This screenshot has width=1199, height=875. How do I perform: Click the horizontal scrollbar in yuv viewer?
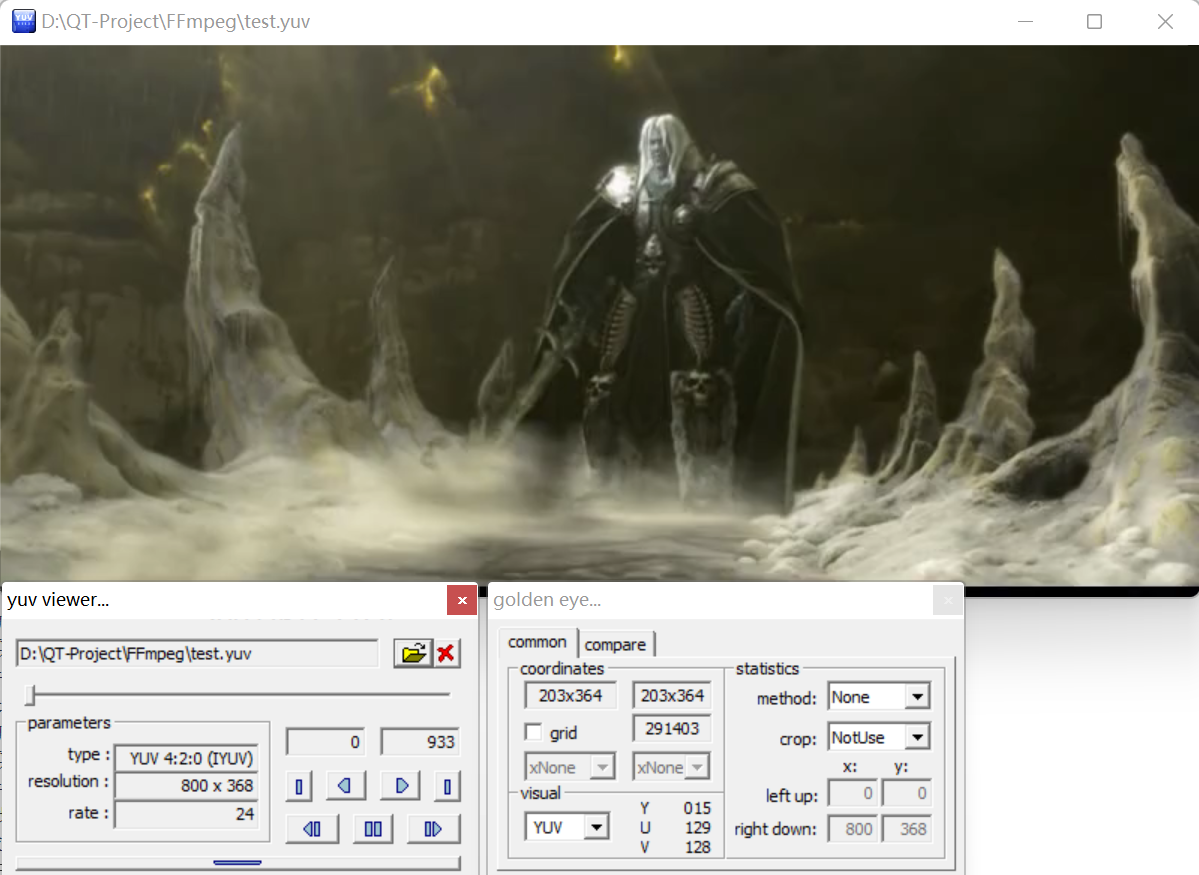coord(238,863)
